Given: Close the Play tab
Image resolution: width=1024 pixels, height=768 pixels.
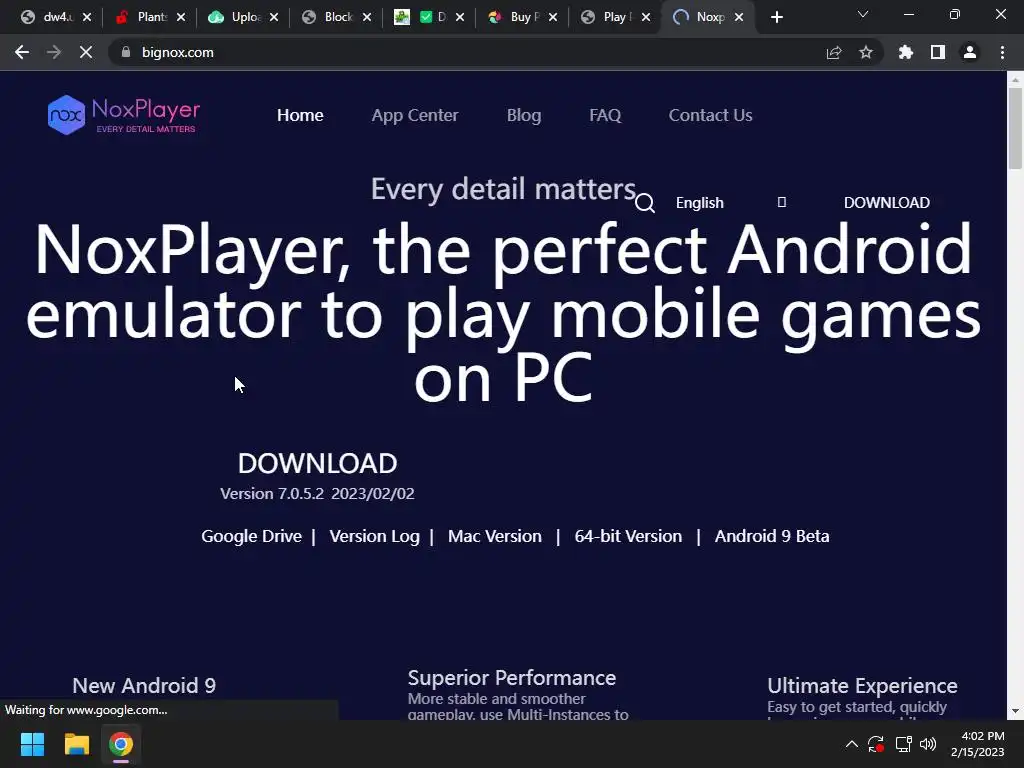Looking at the screenshot, I should click(x=646, y=17).
